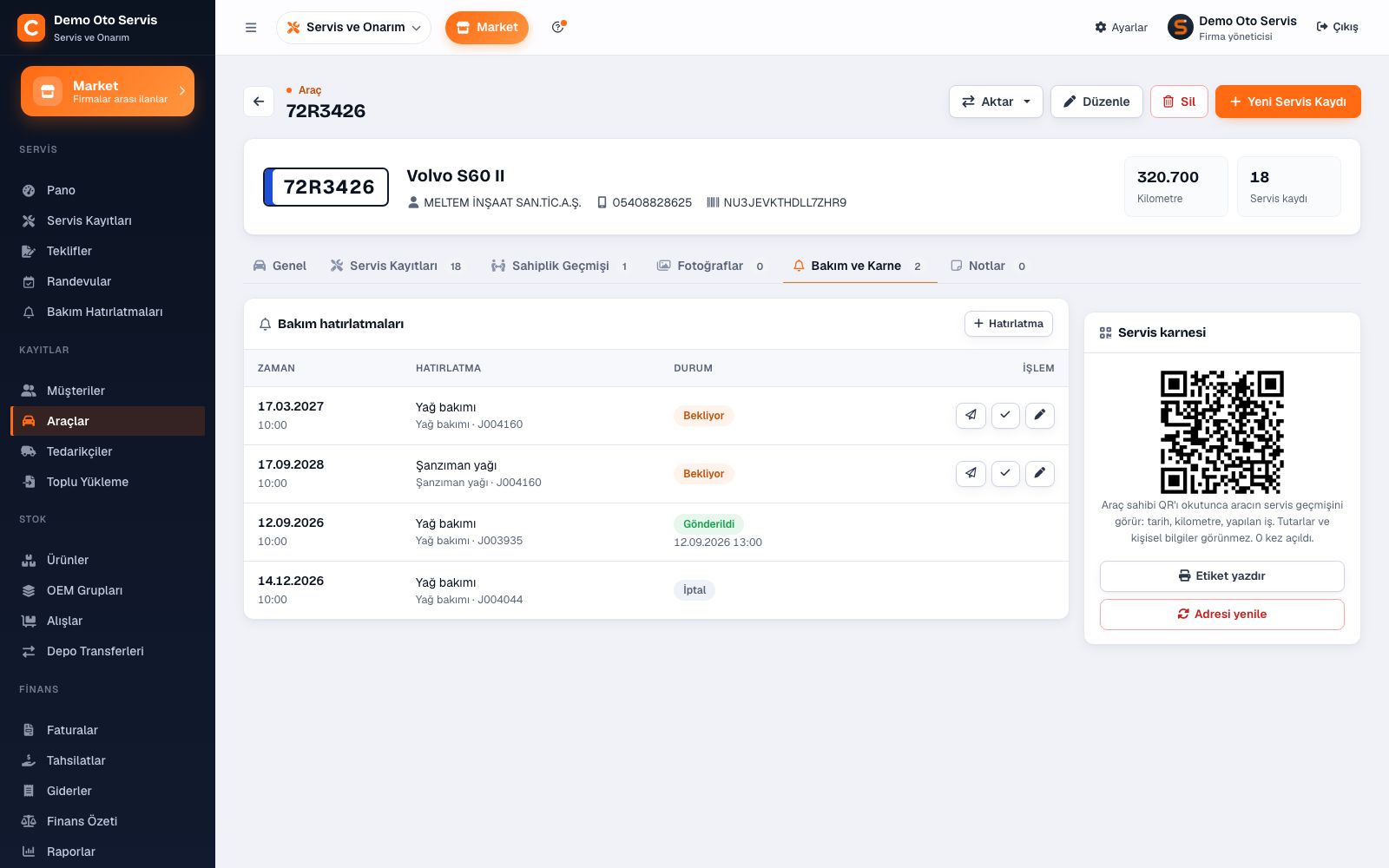The height and width of the screenshot is (868, 1389).
Task: Edit the Şanzıman yağı reminder
Action: tap(1040, 474)
